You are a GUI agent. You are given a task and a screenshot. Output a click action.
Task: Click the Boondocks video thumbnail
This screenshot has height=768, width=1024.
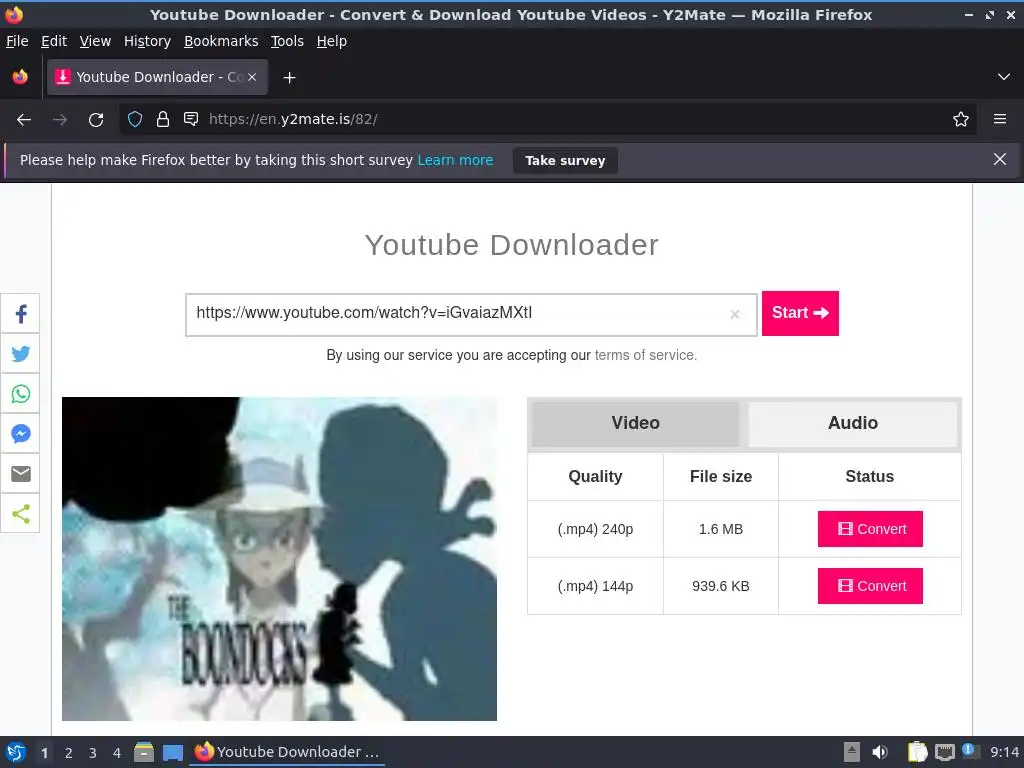280,559
